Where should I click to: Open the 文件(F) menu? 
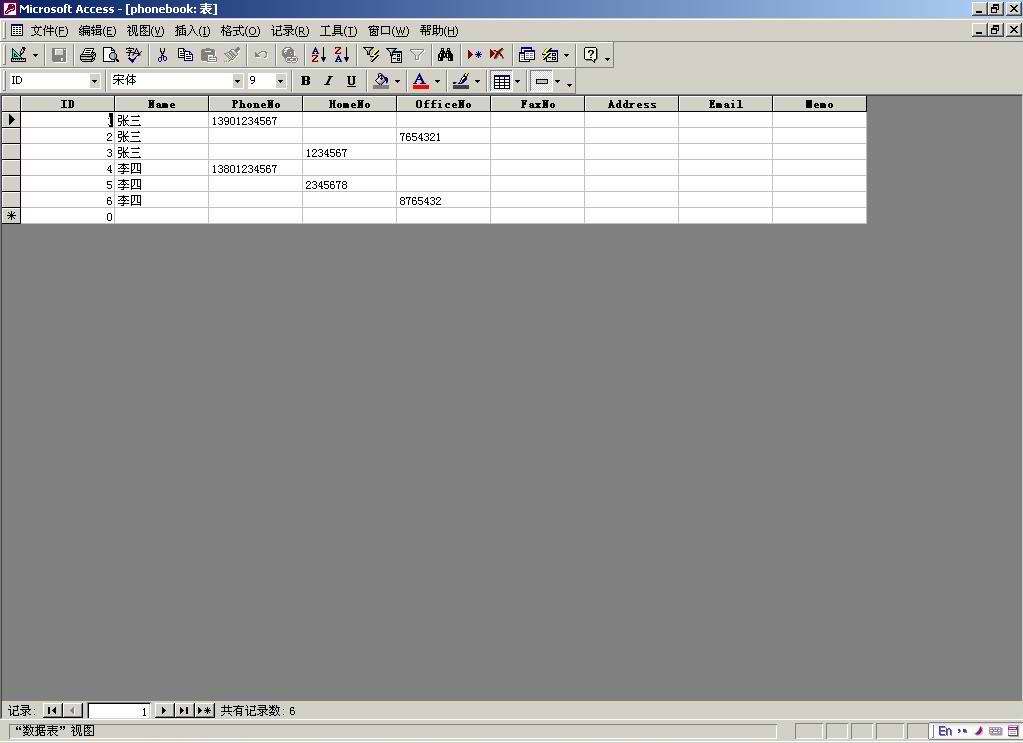coord(50,31)
